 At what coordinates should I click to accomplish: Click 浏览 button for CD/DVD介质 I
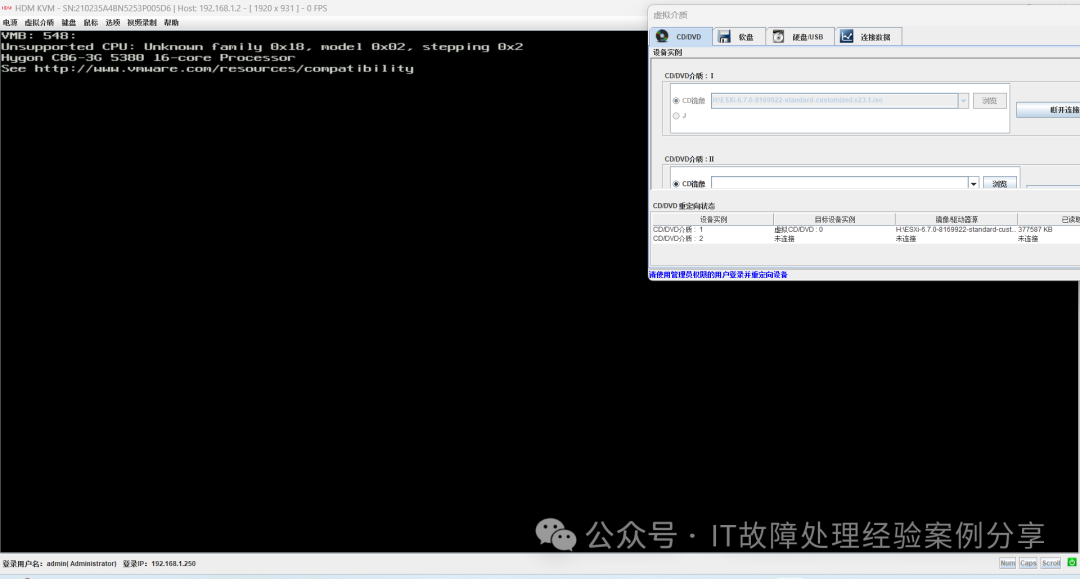click(x=990, y=101)
